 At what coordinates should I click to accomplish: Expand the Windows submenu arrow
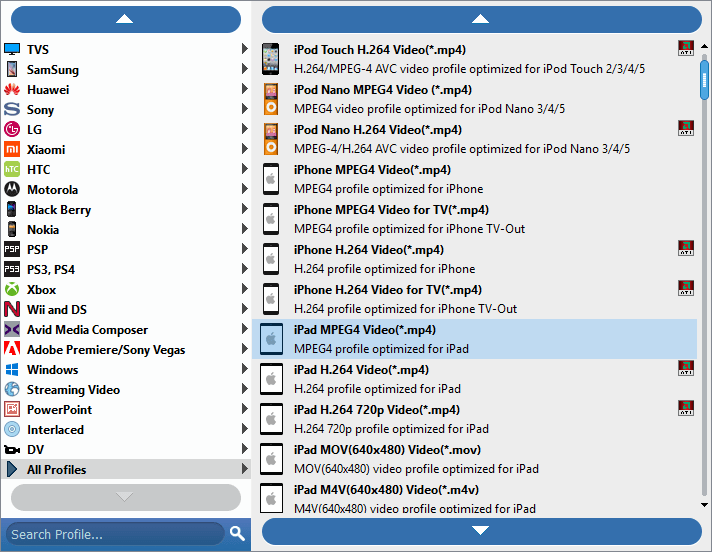pos(245,369)
